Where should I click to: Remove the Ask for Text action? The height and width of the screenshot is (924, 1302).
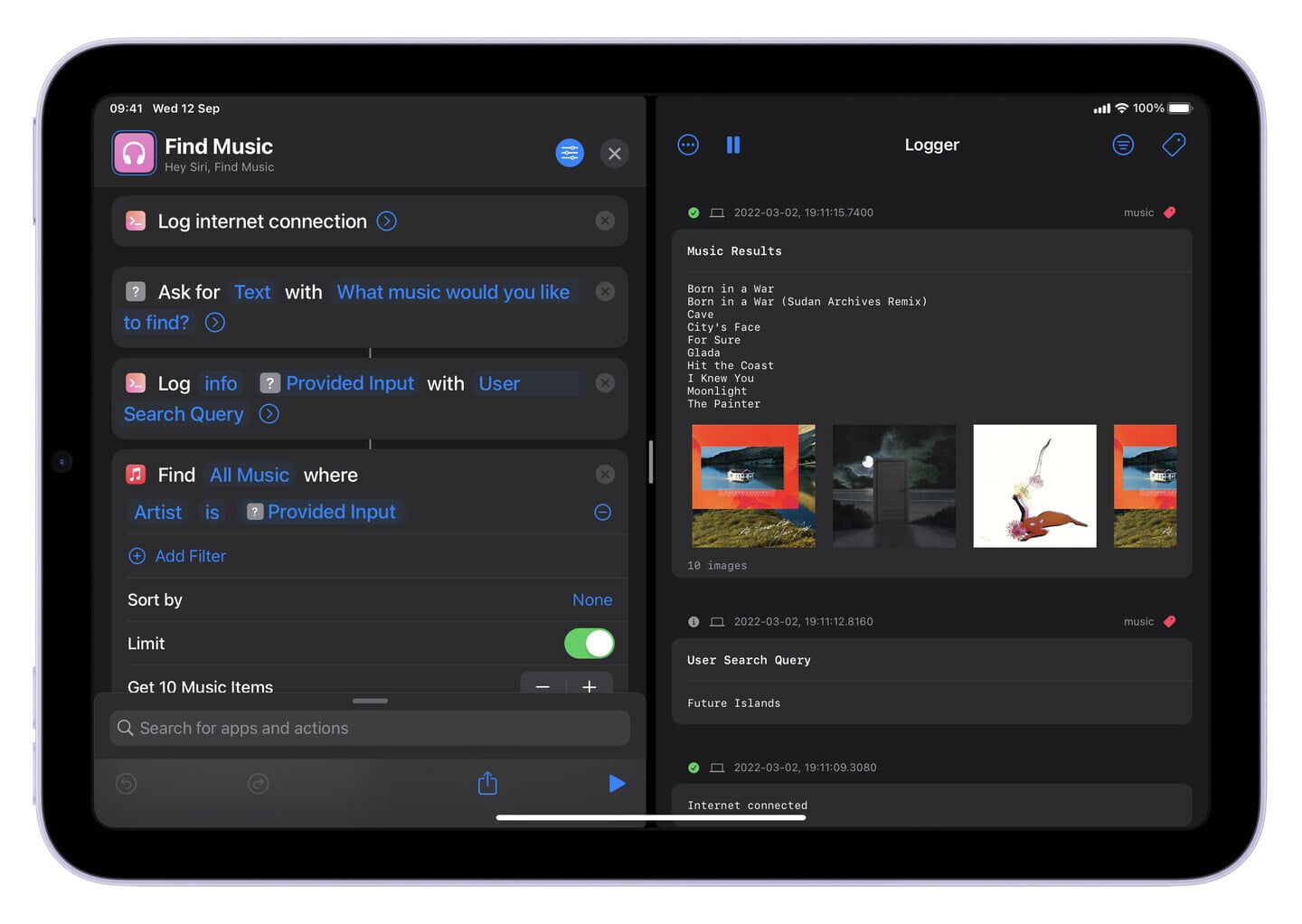click(605, 291)
